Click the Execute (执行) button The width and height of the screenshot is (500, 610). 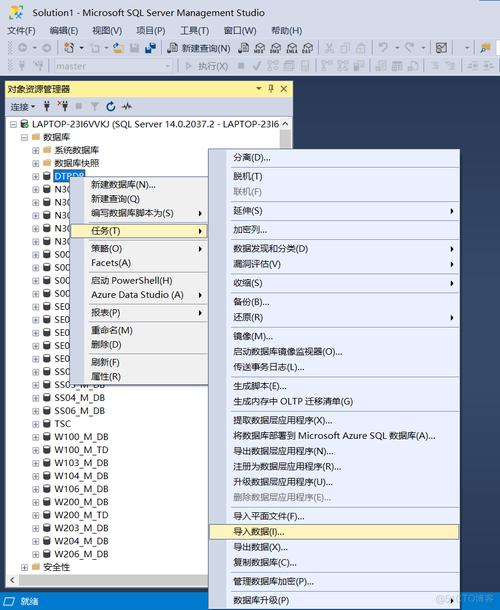coord(207,66)
